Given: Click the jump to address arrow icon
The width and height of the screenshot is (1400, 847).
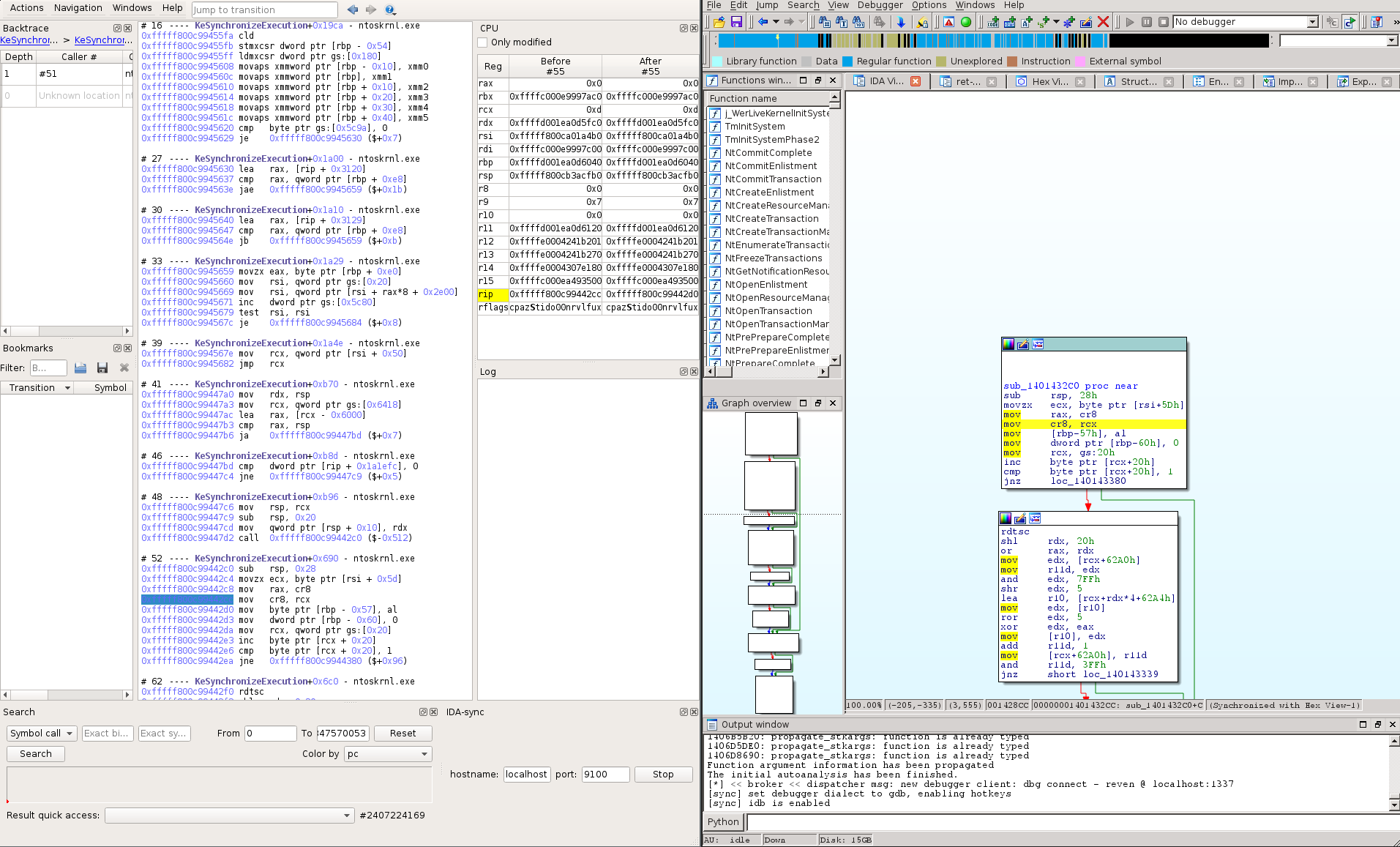Looking at the screenshot, I should click(902, 22).
